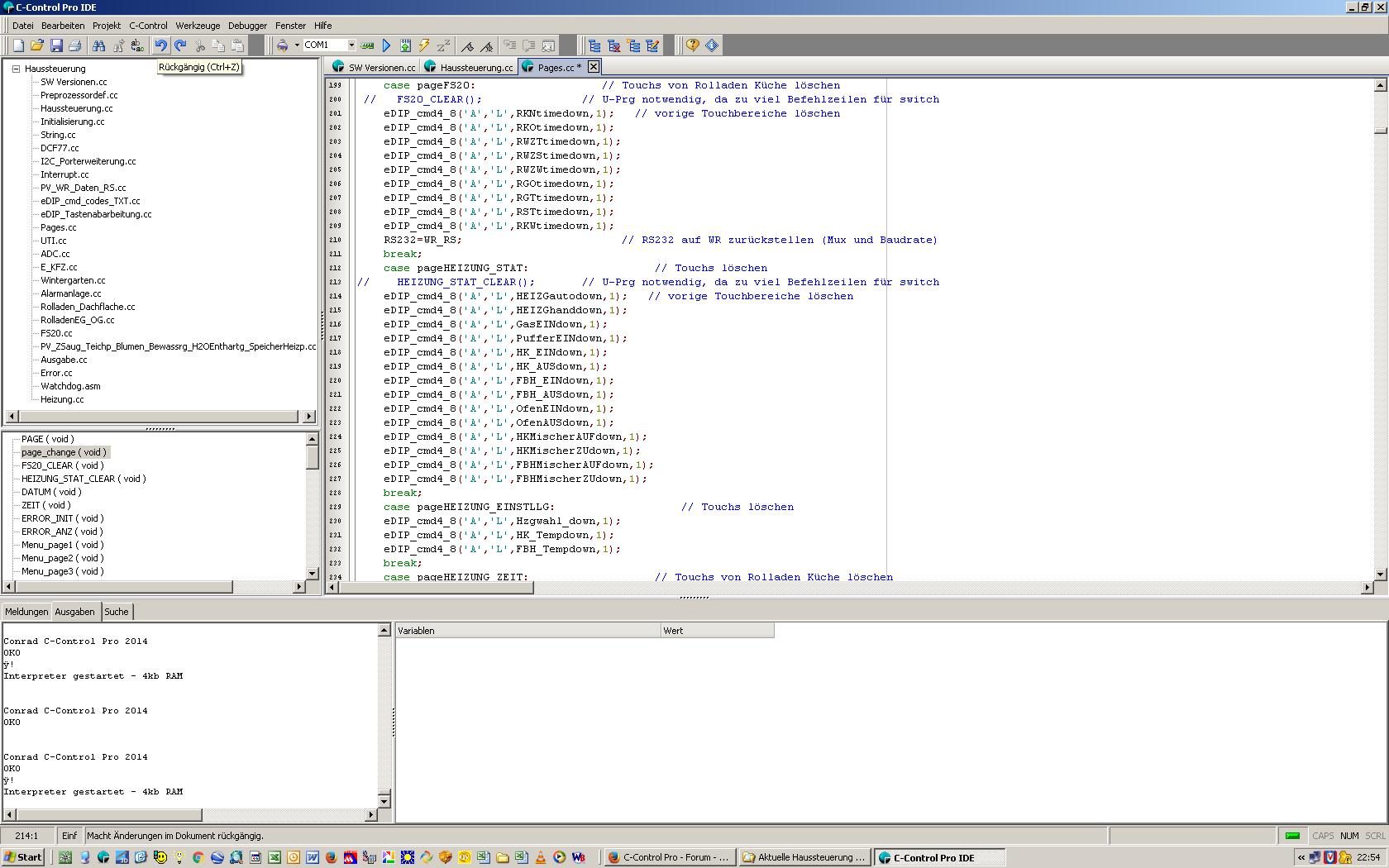
Task: Open search with the binoculars icon
Action: pyautogui.click(x=99, y=45)
